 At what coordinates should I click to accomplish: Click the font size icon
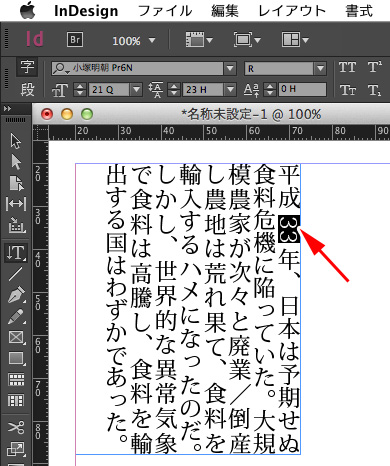click(x=60, y=90)
